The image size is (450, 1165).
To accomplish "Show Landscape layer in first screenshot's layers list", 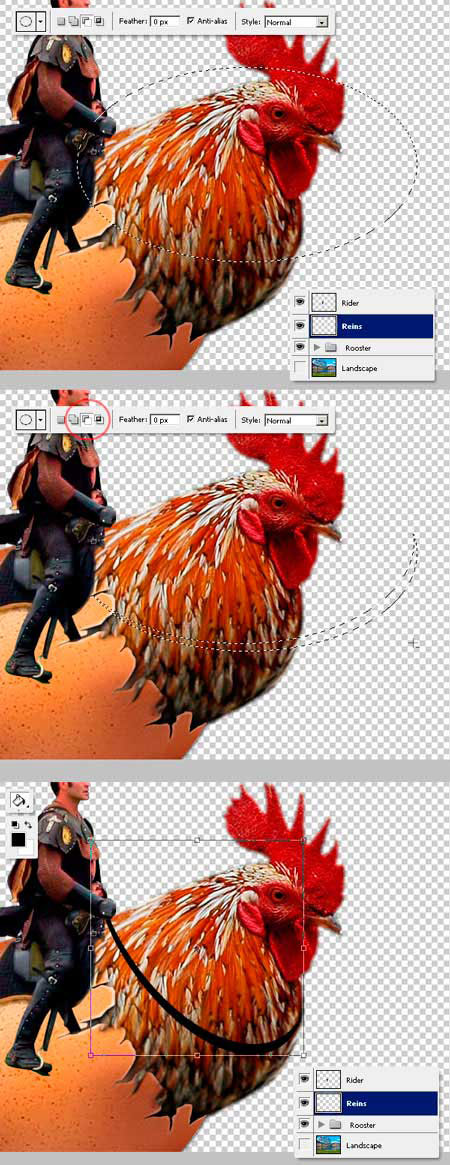I will pyautogui.click(x=300, y=368).
